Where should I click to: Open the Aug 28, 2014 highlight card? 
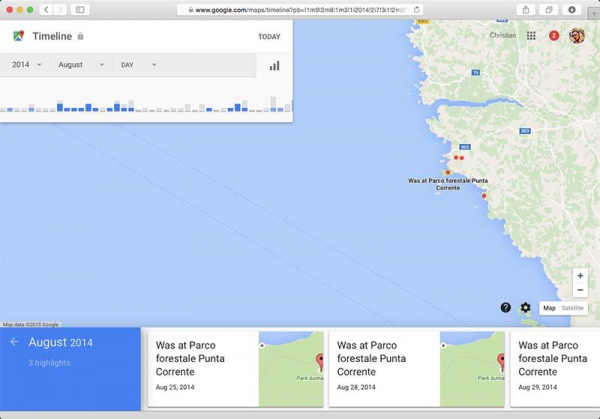tap(417, 369)
